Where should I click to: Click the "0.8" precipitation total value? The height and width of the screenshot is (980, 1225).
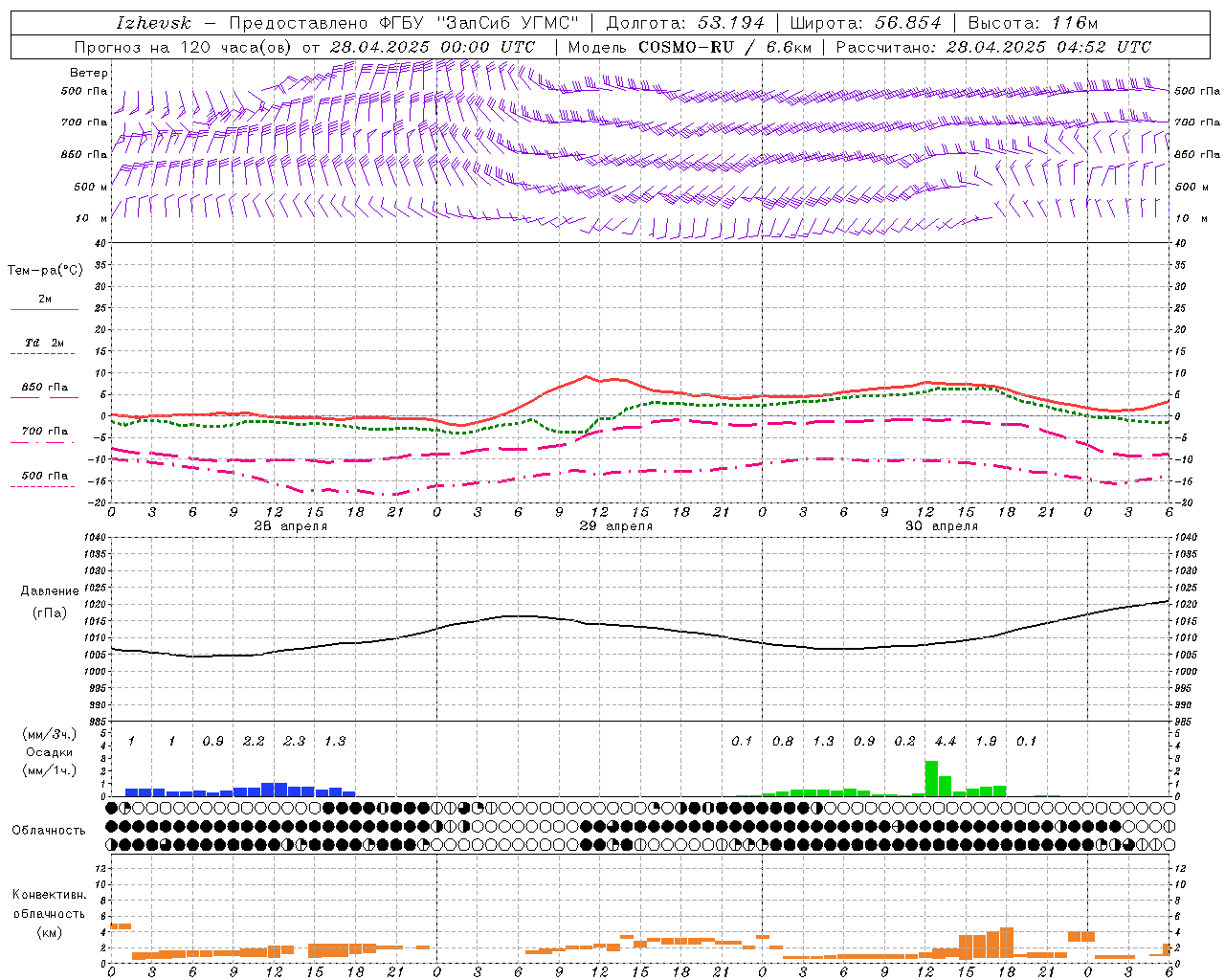pos(782,741)
